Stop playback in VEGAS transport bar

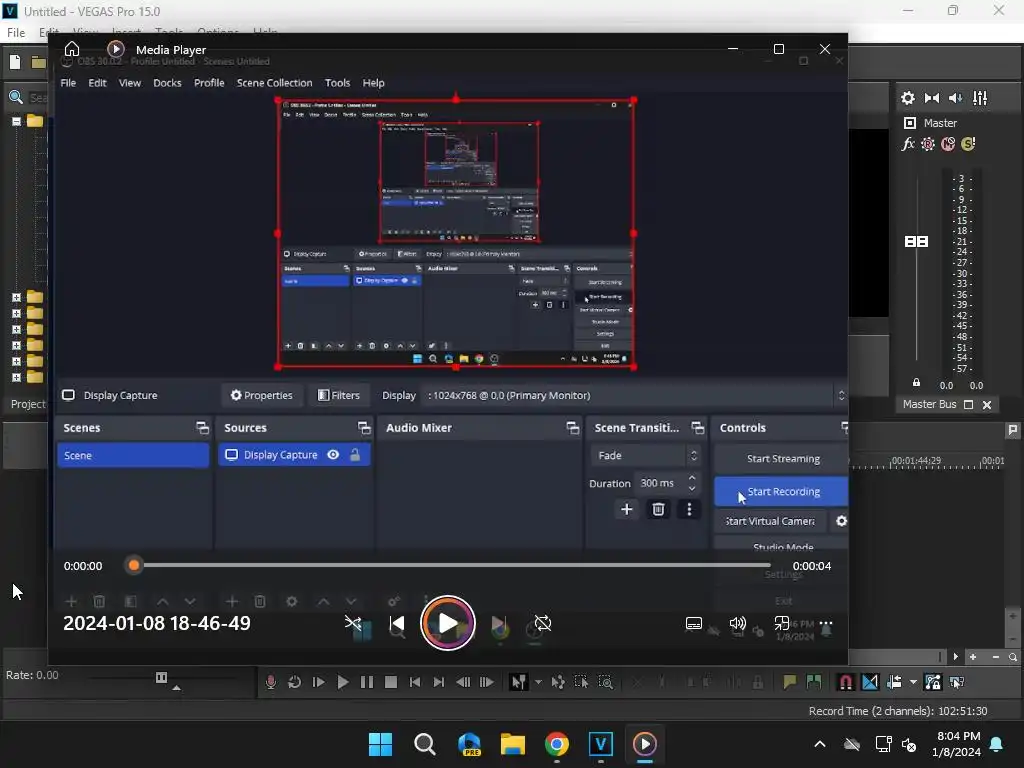(391, 682)
